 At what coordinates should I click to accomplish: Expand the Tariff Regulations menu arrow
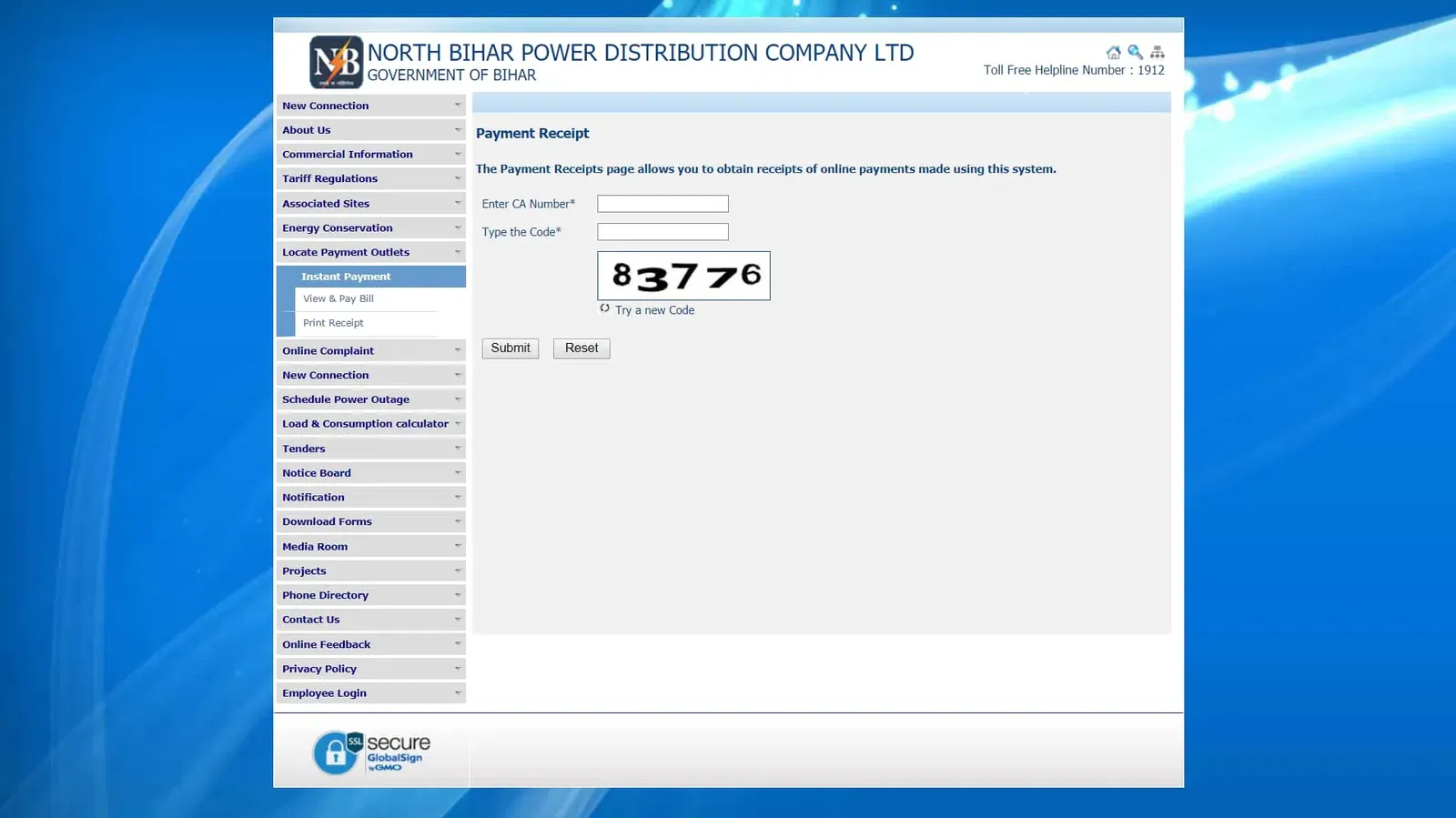457,178
